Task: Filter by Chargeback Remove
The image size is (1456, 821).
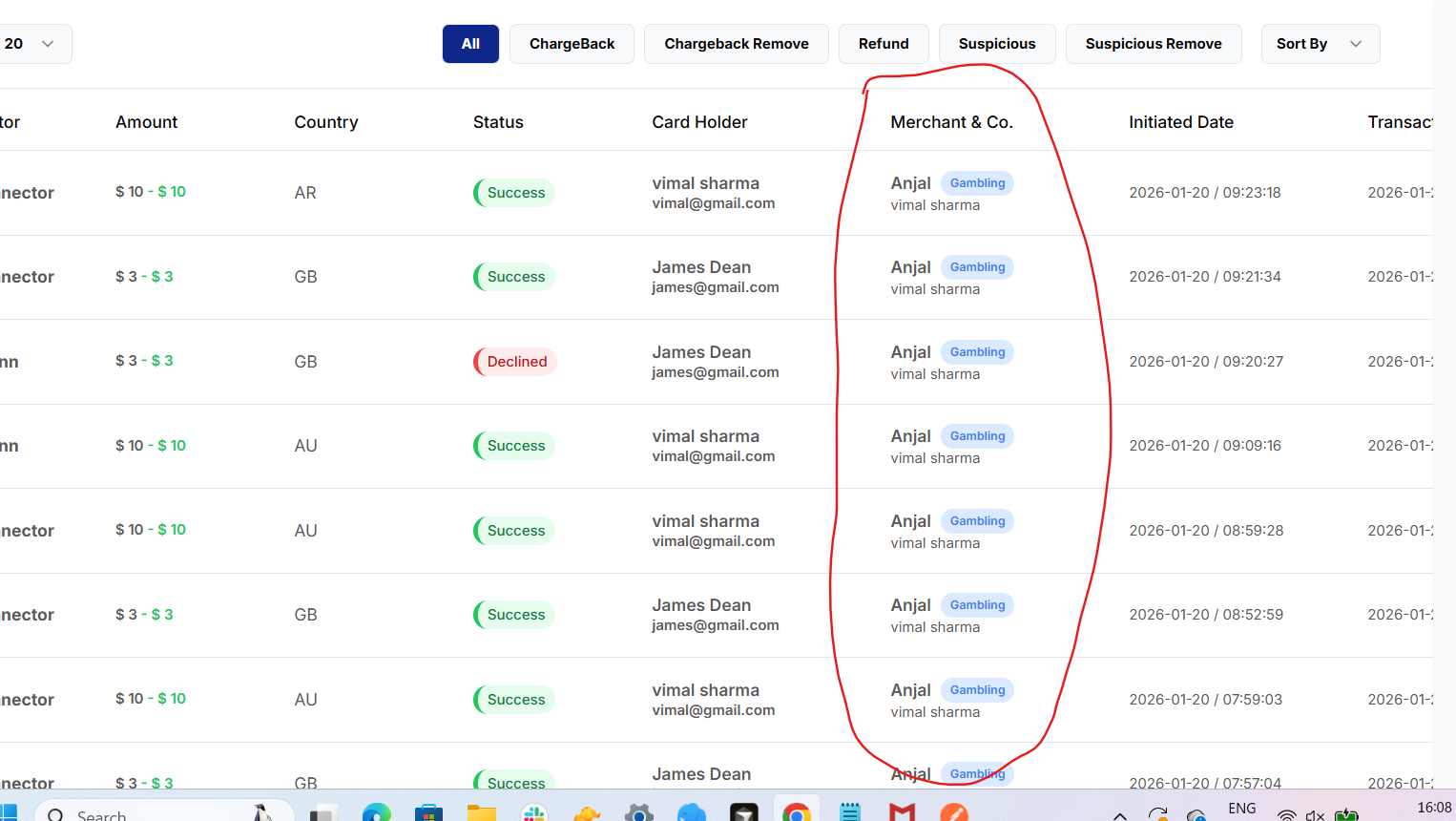Action: pos(736,44)
